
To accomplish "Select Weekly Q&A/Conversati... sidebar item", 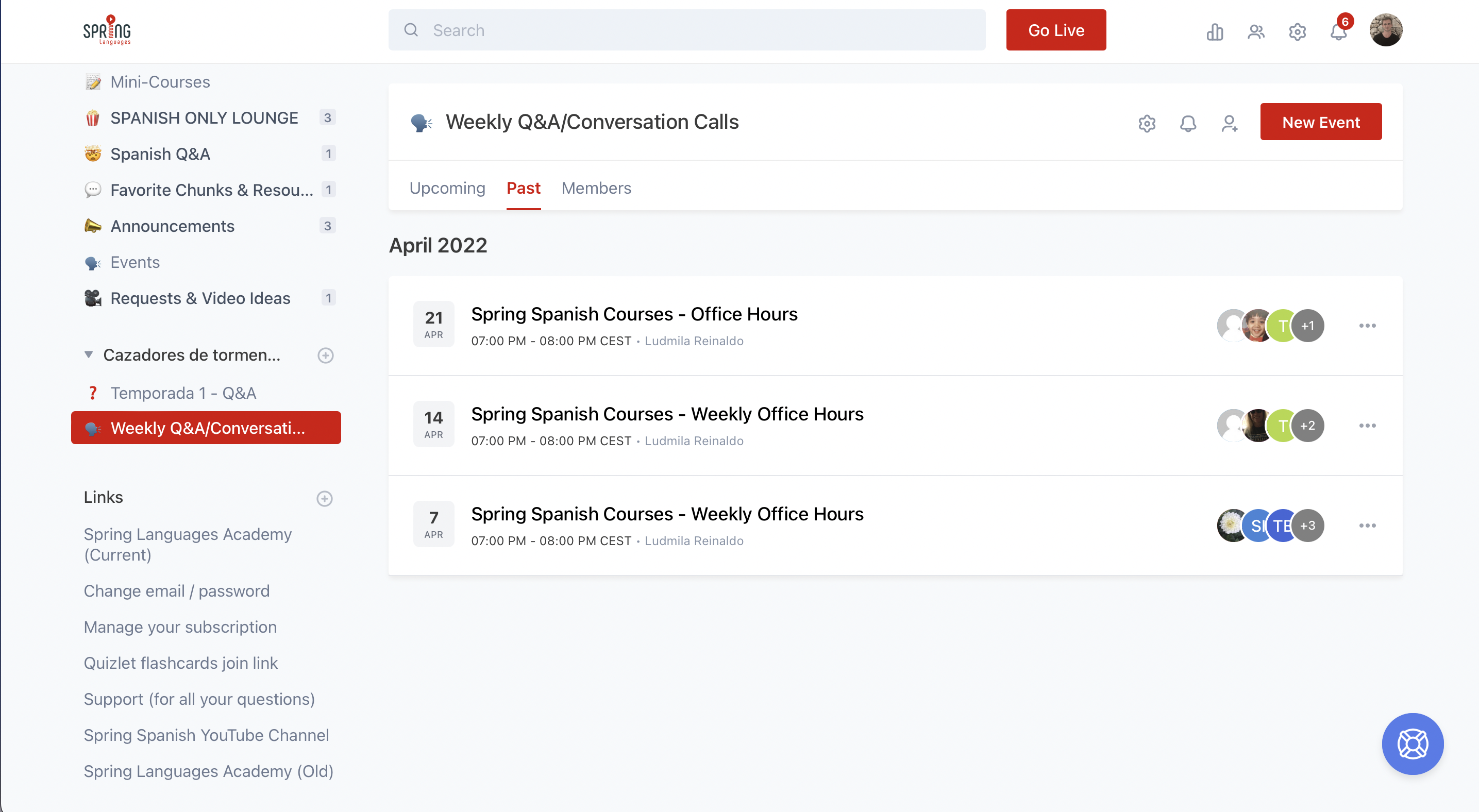I will point(206,428).
